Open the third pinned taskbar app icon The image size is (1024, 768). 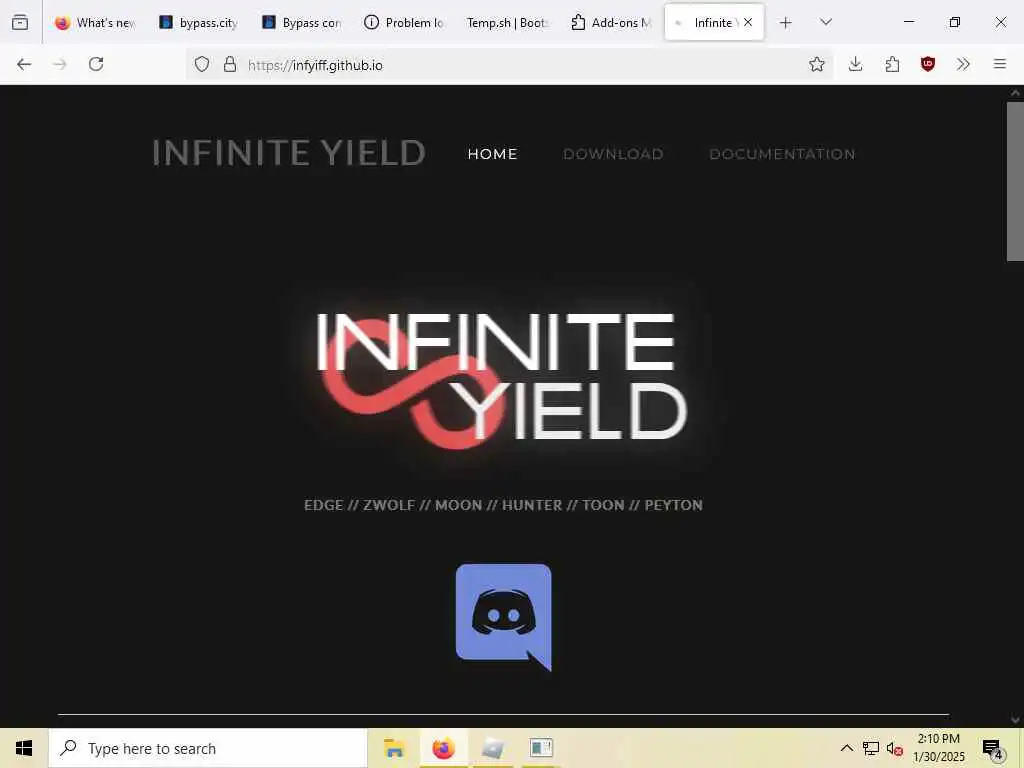[x=492, y=748]
